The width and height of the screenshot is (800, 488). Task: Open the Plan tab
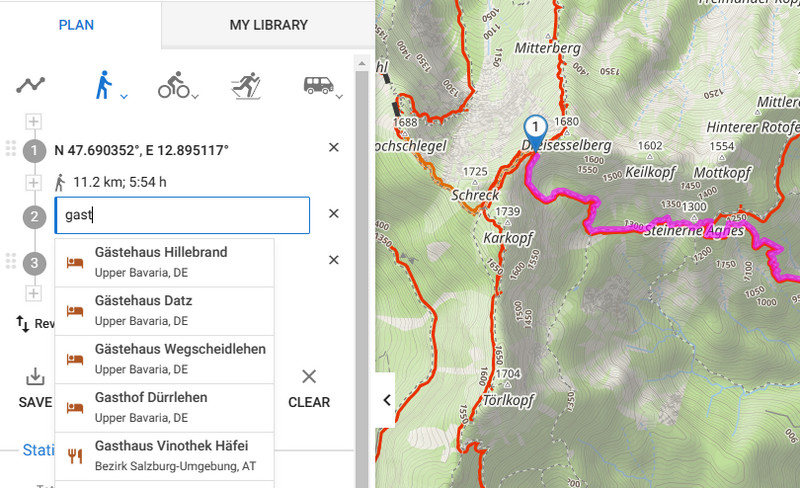point(76,25)
